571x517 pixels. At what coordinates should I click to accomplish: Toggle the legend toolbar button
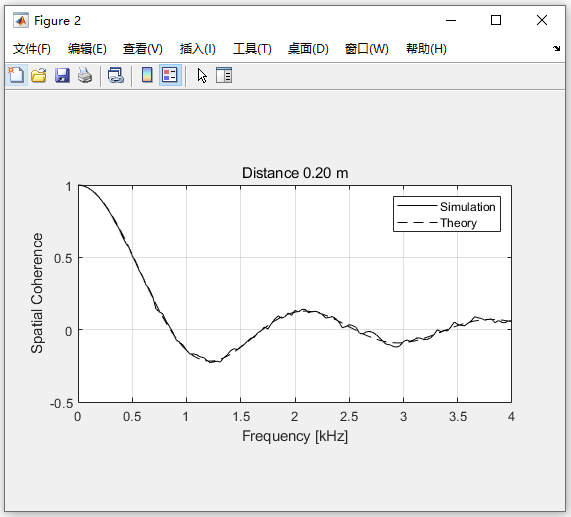(x=170, y=75)
